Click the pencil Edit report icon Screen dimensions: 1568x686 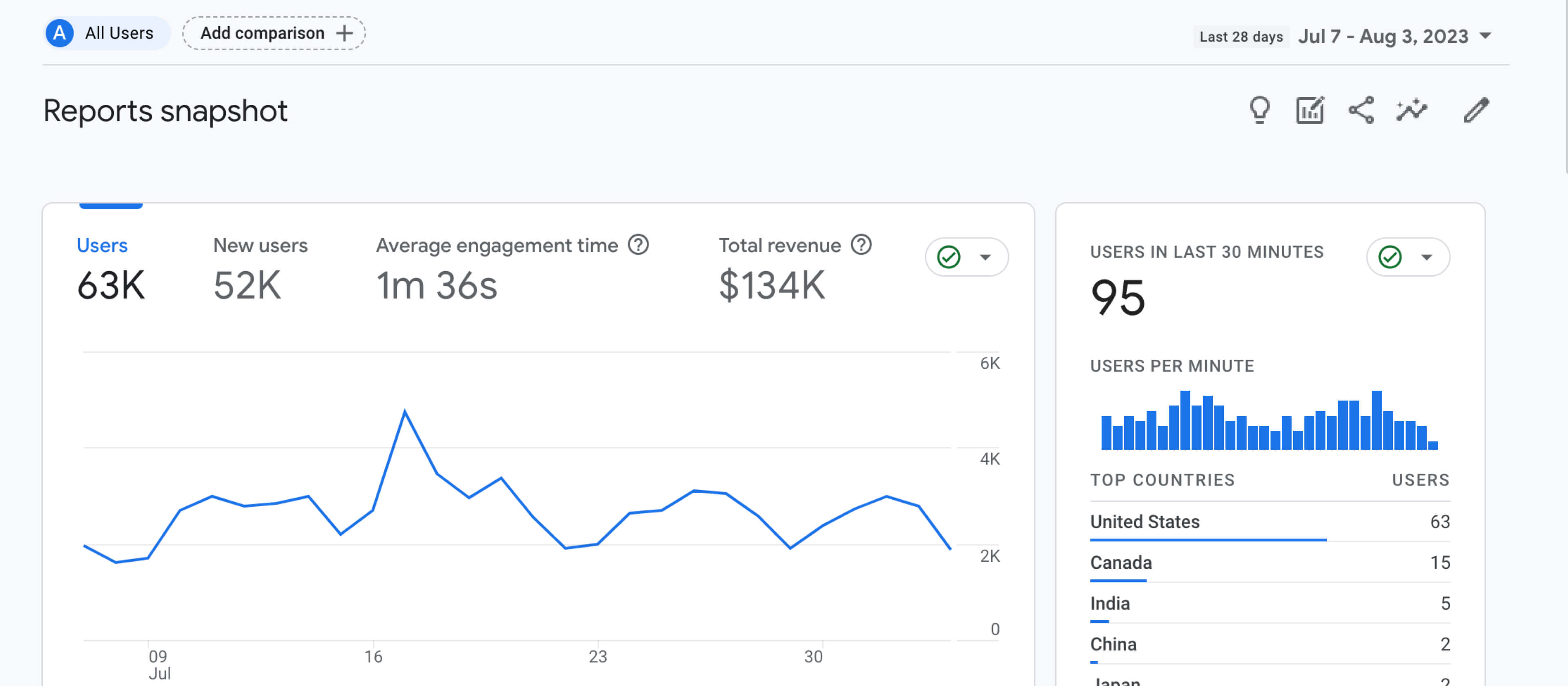[x=1476, y=110]
